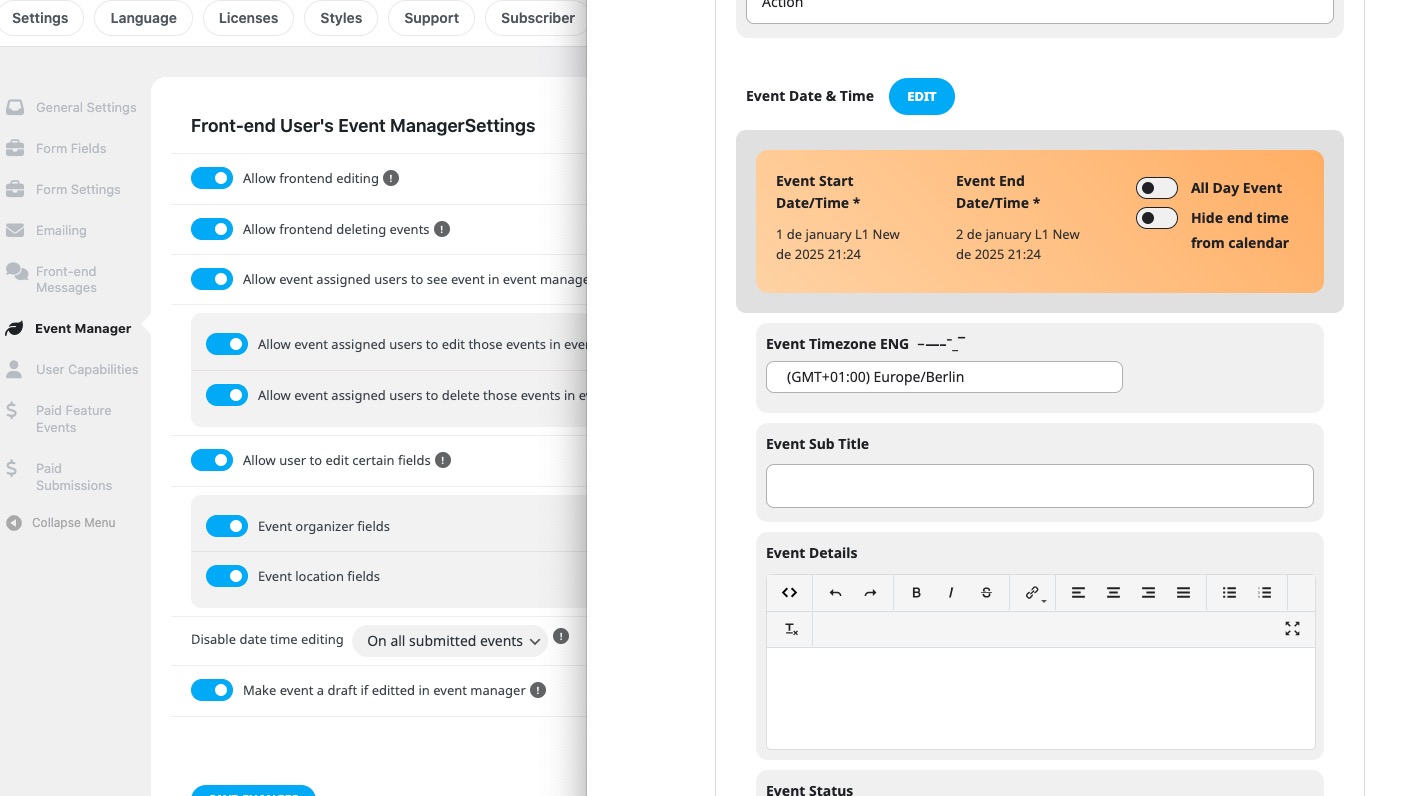Click the Event Date & Time EDIT button
This screenshot has height=796, width=1426.
point(922,96)
